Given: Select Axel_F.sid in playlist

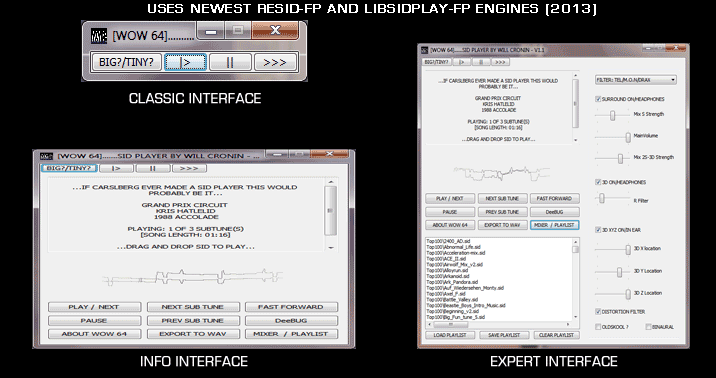Looking at the screenshot, I should click(x=446, y=294).
